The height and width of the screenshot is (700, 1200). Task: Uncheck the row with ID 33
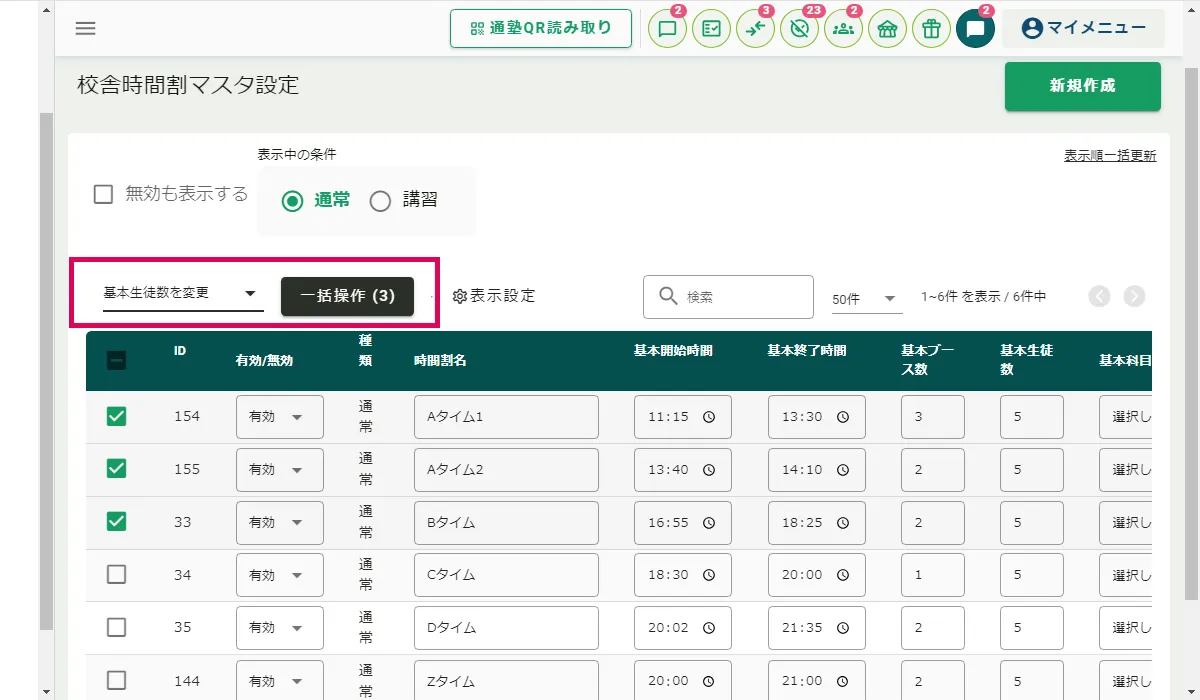pos(116,521)
